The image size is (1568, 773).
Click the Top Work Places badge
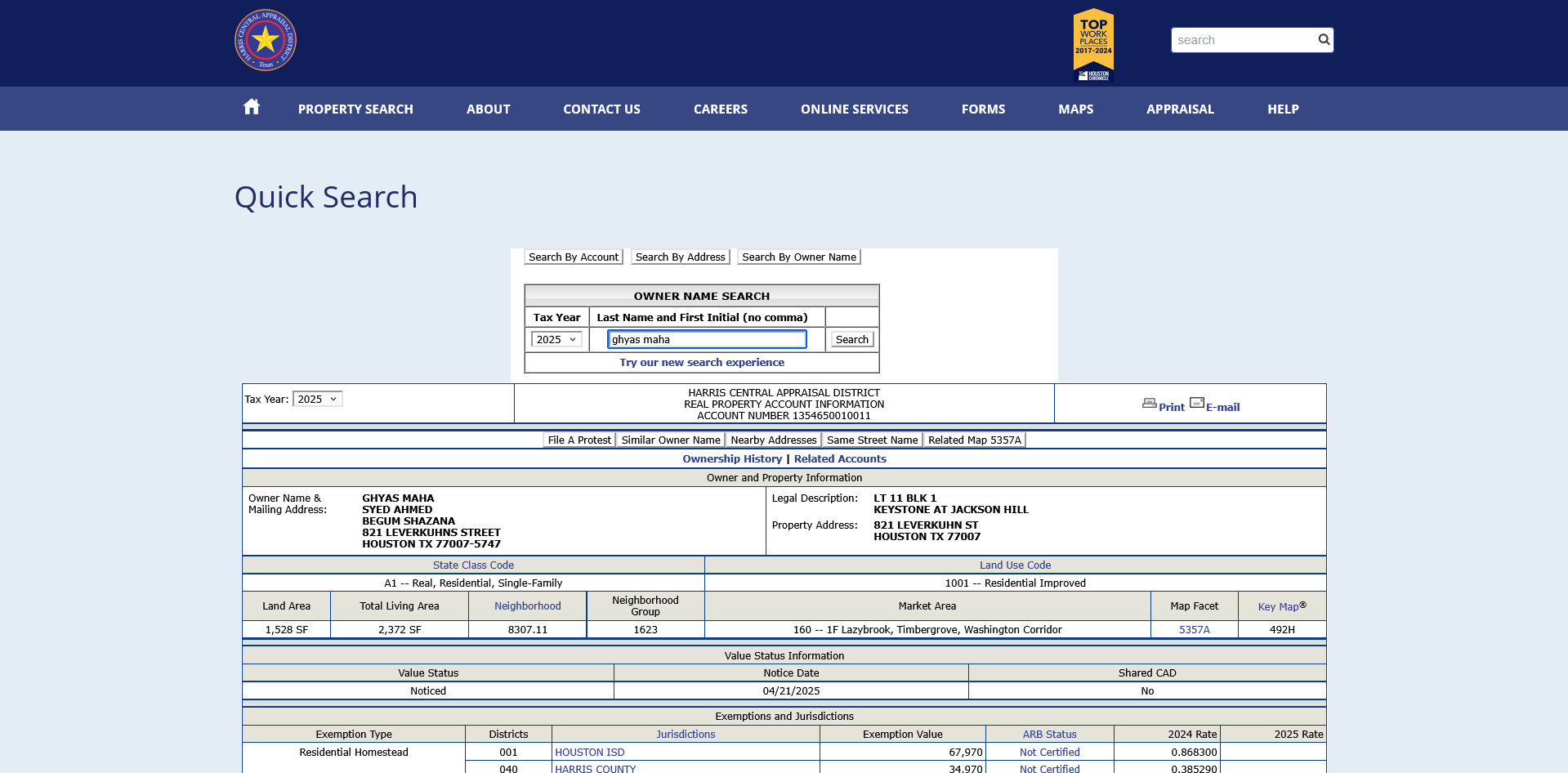click(1093, 45)
